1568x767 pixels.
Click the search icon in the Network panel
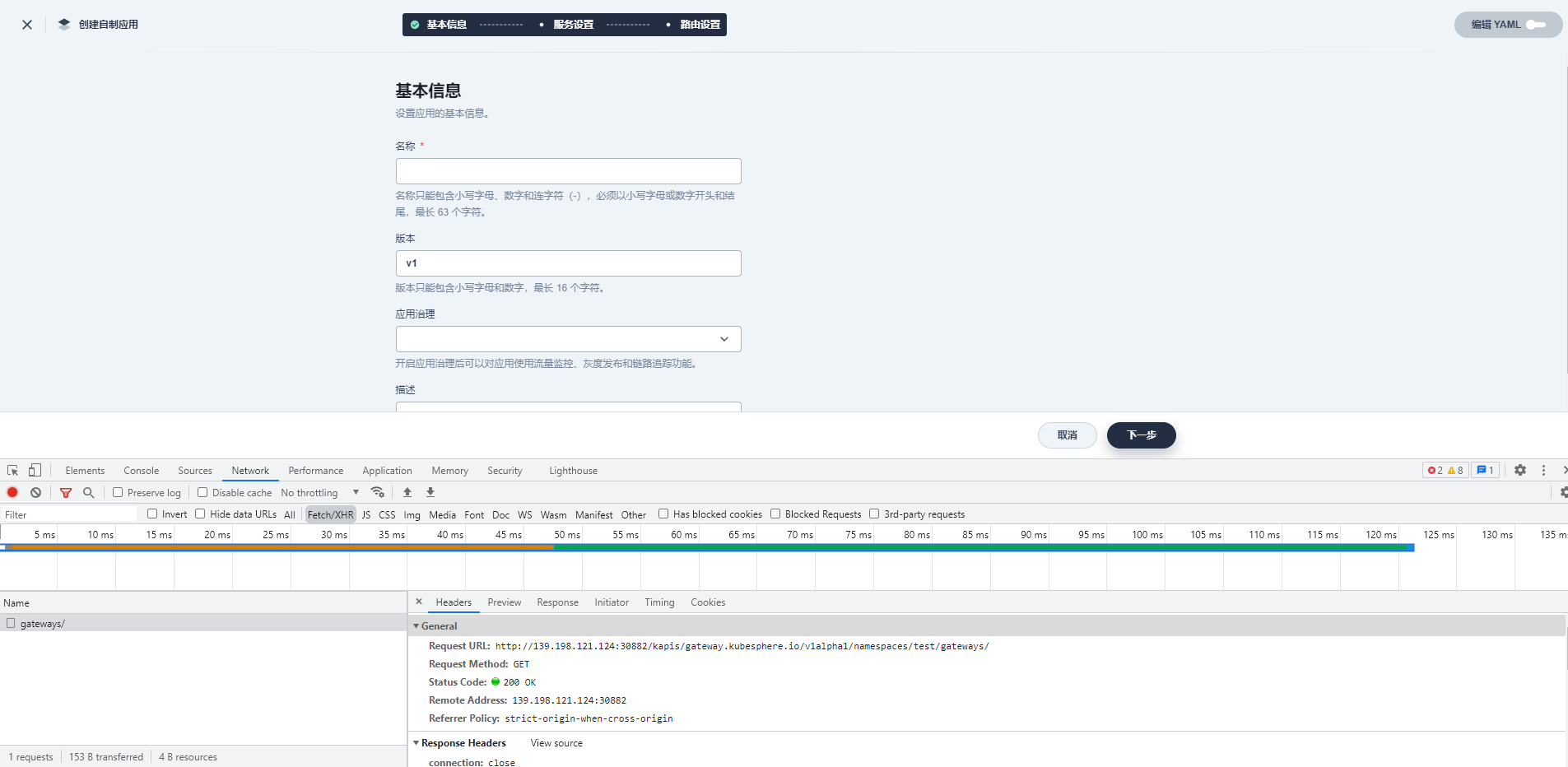click(89, 492)
